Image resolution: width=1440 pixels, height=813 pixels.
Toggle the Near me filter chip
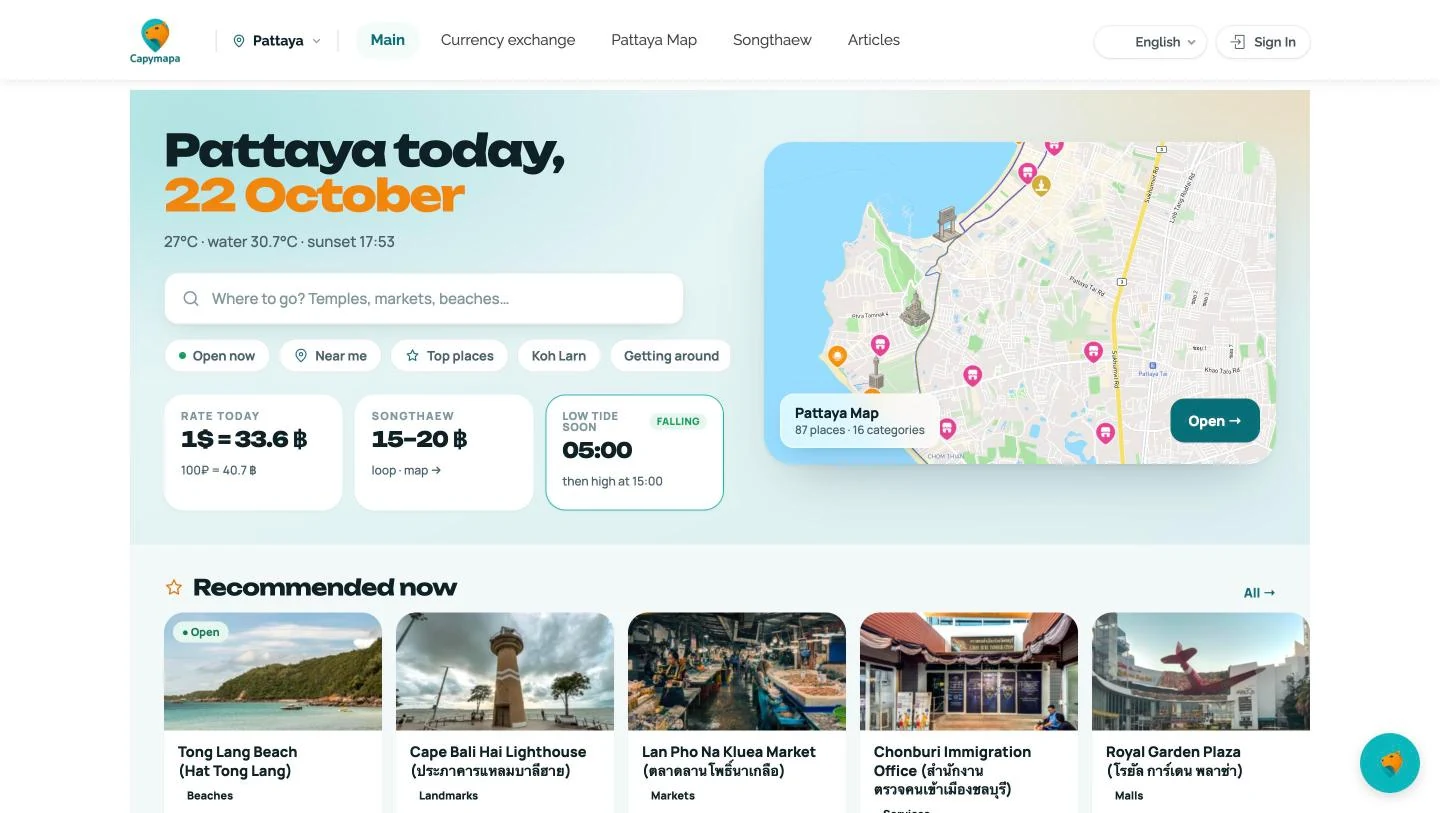(331, 356)
